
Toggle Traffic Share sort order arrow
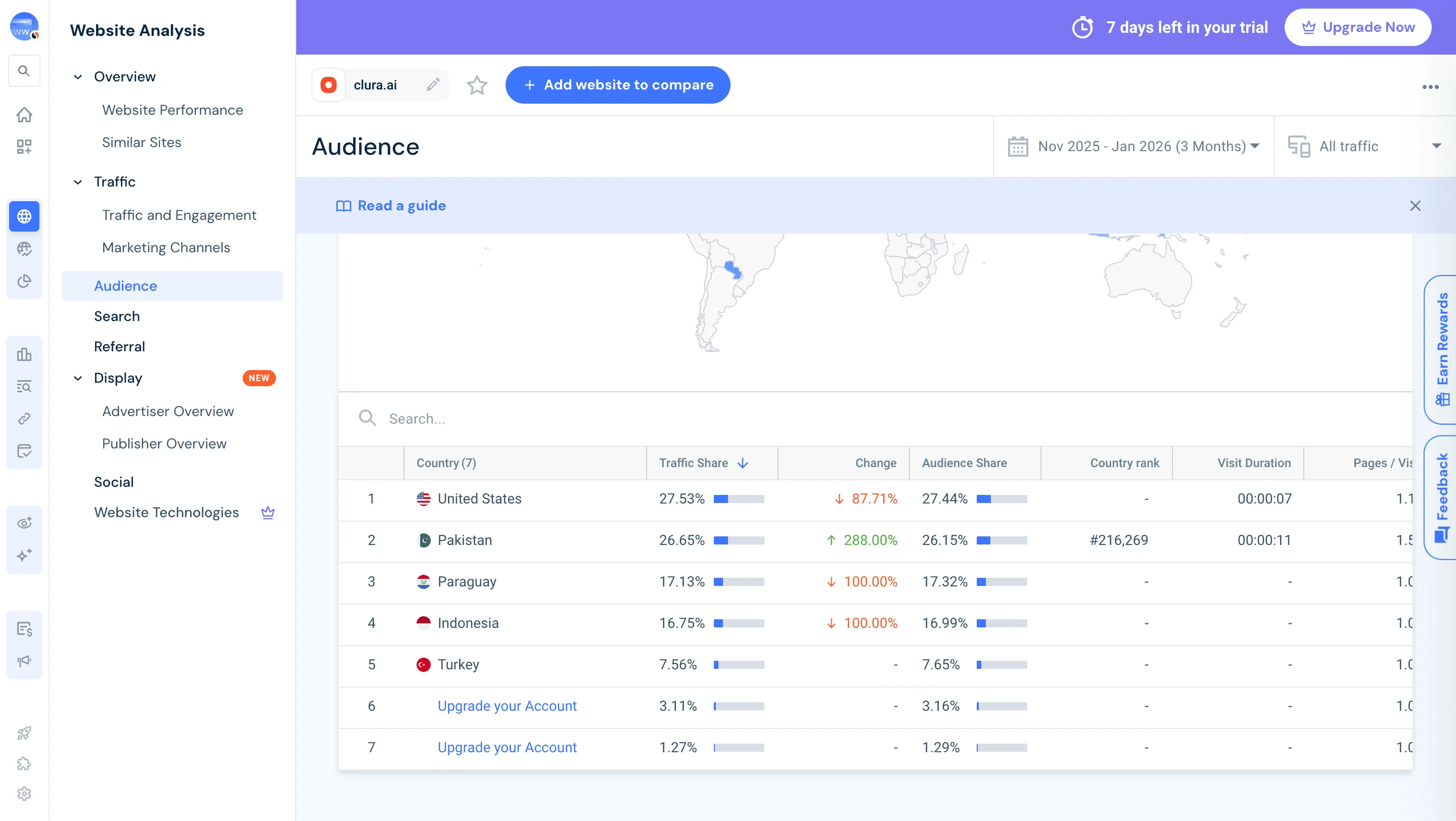click(x=743, y=463)
